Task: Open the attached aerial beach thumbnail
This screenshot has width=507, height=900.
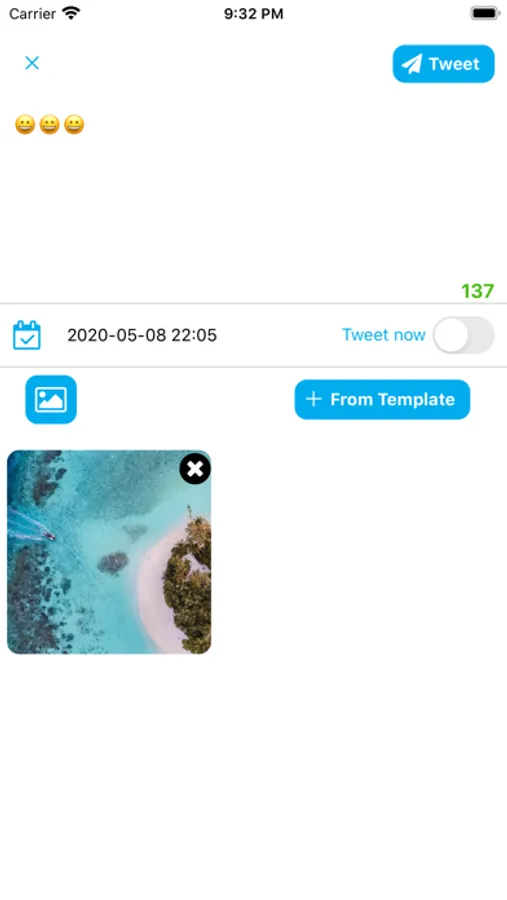Action: pos(109,552)
